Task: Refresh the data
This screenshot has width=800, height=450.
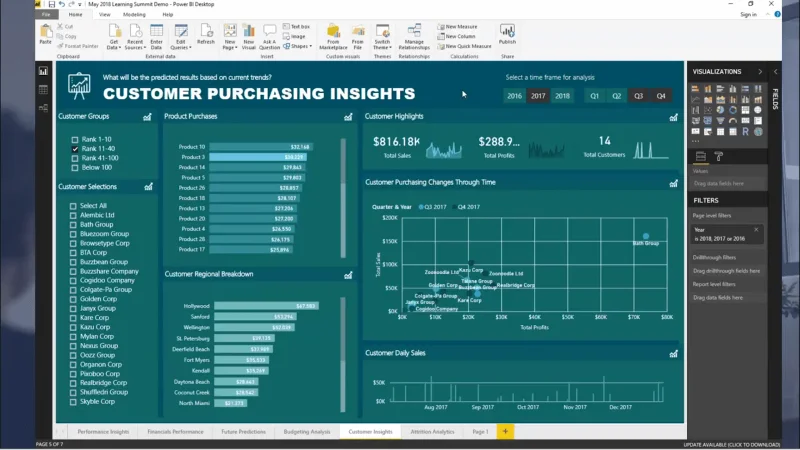Action: tap(206, 35)
